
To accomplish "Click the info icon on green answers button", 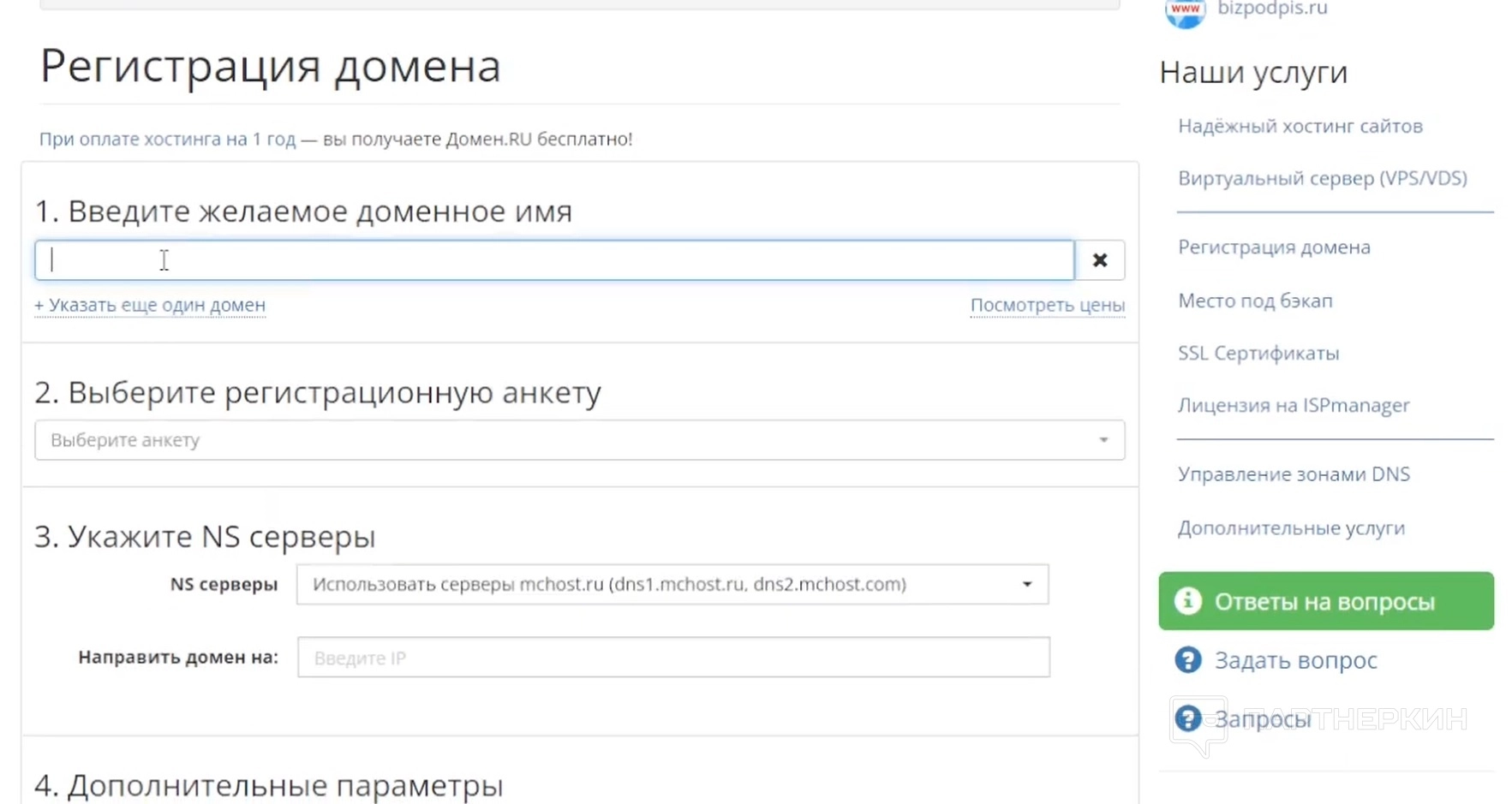I will pyautogui.click(x=1187, y=601).
